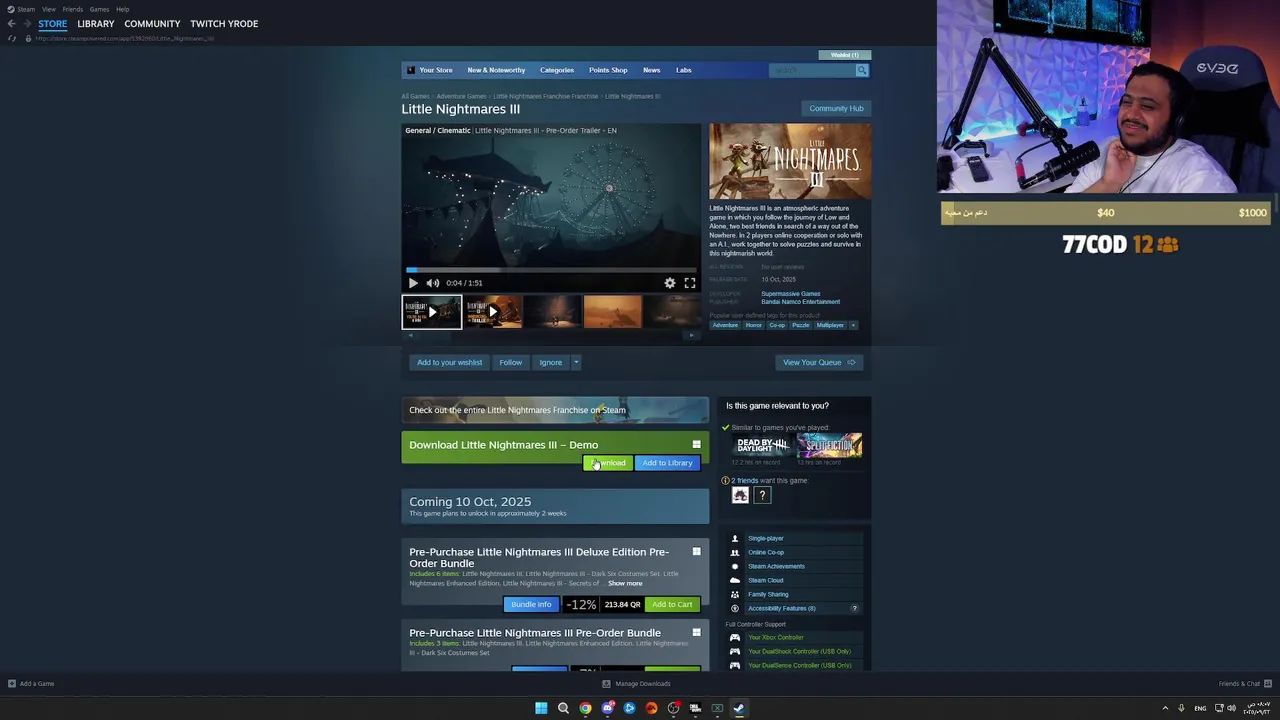Go to LIBRARY section
Viewport: 1280px width, 720px height.
click(96, 23)
